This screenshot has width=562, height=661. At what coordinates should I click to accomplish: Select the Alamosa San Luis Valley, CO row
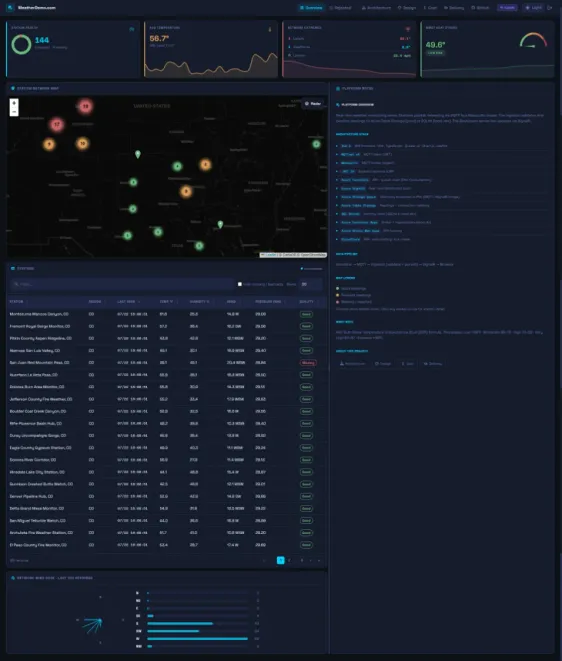click(167, 351)
